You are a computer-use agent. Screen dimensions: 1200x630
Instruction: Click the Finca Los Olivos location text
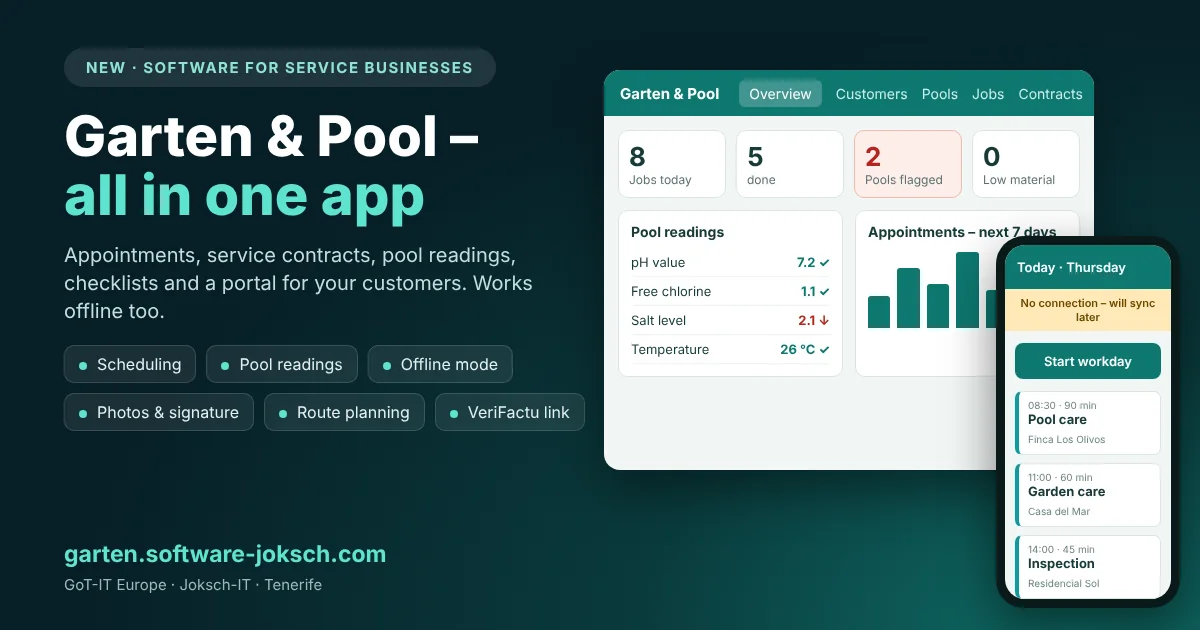tap(1067, 440)
